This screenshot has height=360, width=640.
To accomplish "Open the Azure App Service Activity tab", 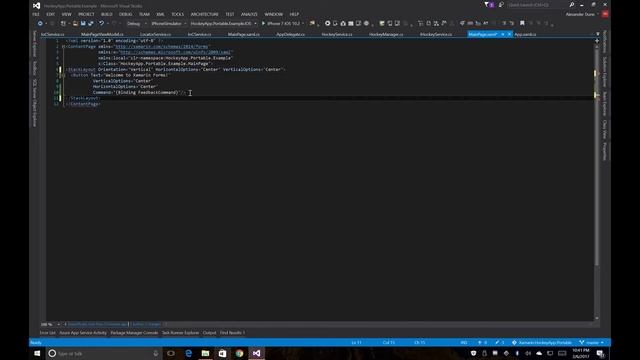I will (83, 333).
